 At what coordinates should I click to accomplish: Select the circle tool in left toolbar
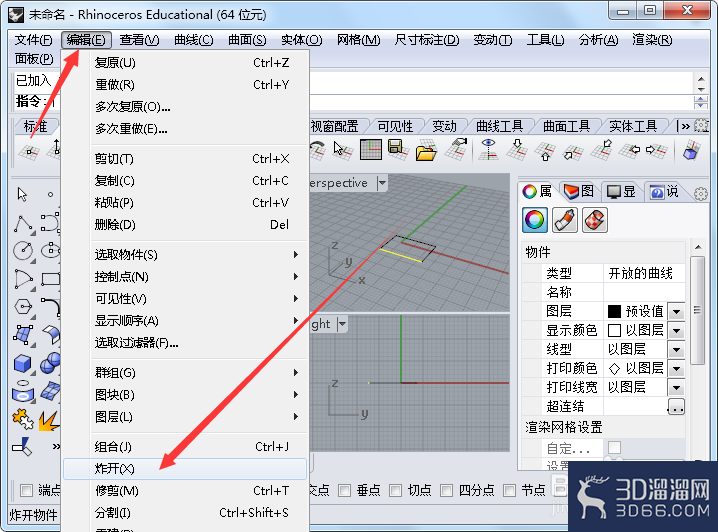(x=23, y=250)
